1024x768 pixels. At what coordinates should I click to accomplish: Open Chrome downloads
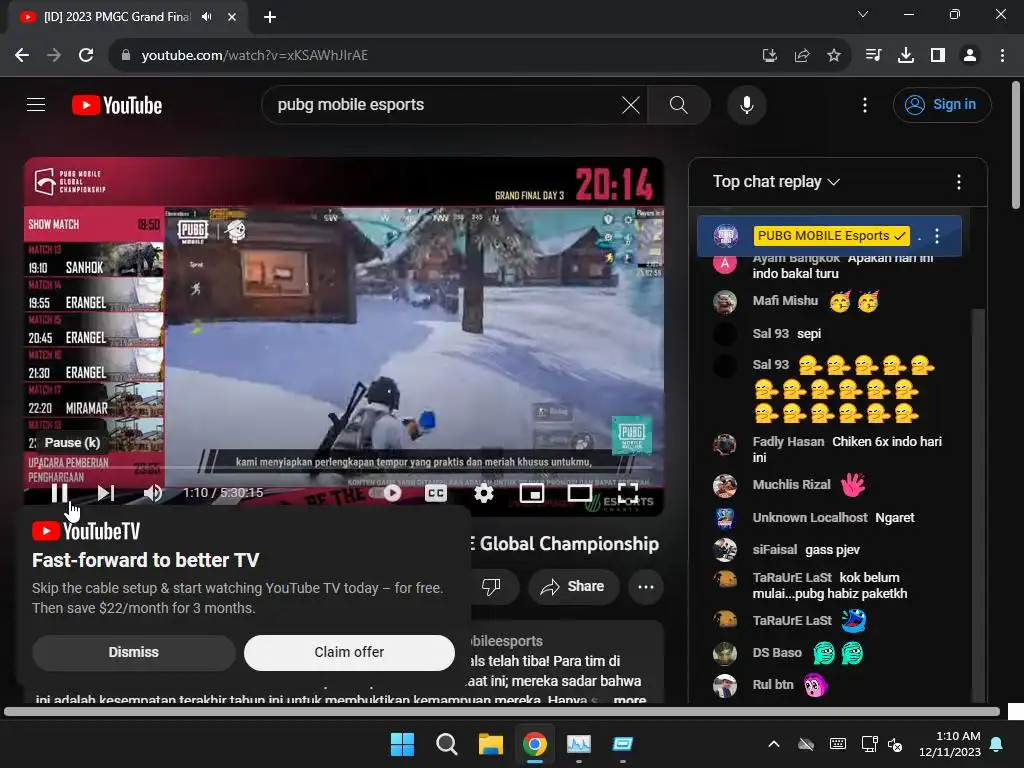tap(906, 56)
